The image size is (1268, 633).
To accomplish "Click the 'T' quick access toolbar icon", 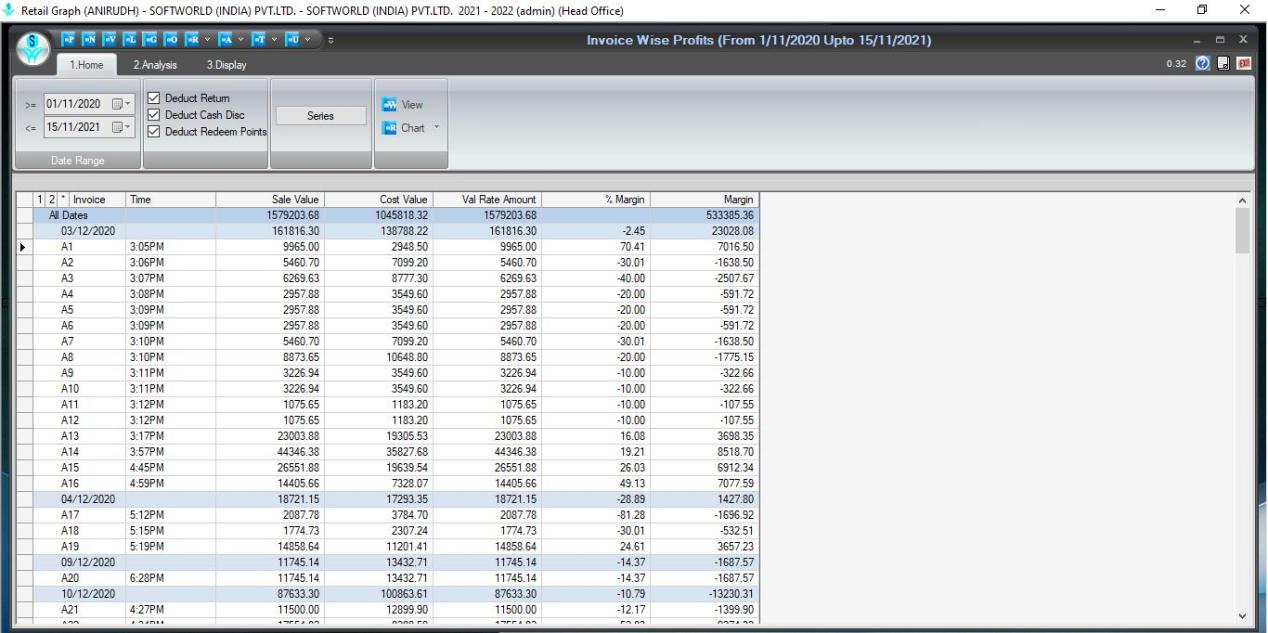I will click(x=259, y=39).
